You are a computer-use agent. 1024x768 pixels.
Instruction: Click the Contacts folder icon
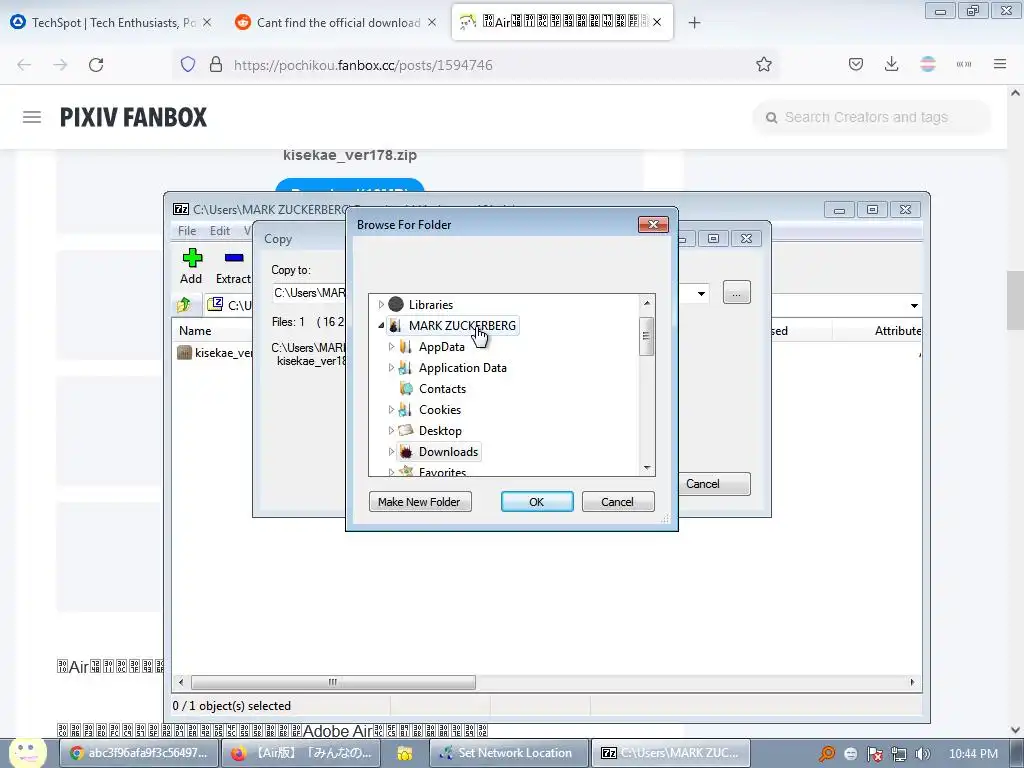pos(406,389)
